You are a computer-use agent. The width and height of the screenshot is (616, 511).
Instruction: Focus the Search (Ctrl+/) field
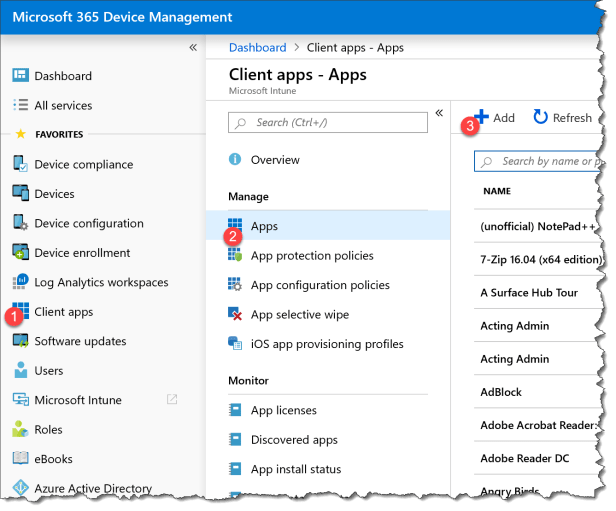(328, 123)
